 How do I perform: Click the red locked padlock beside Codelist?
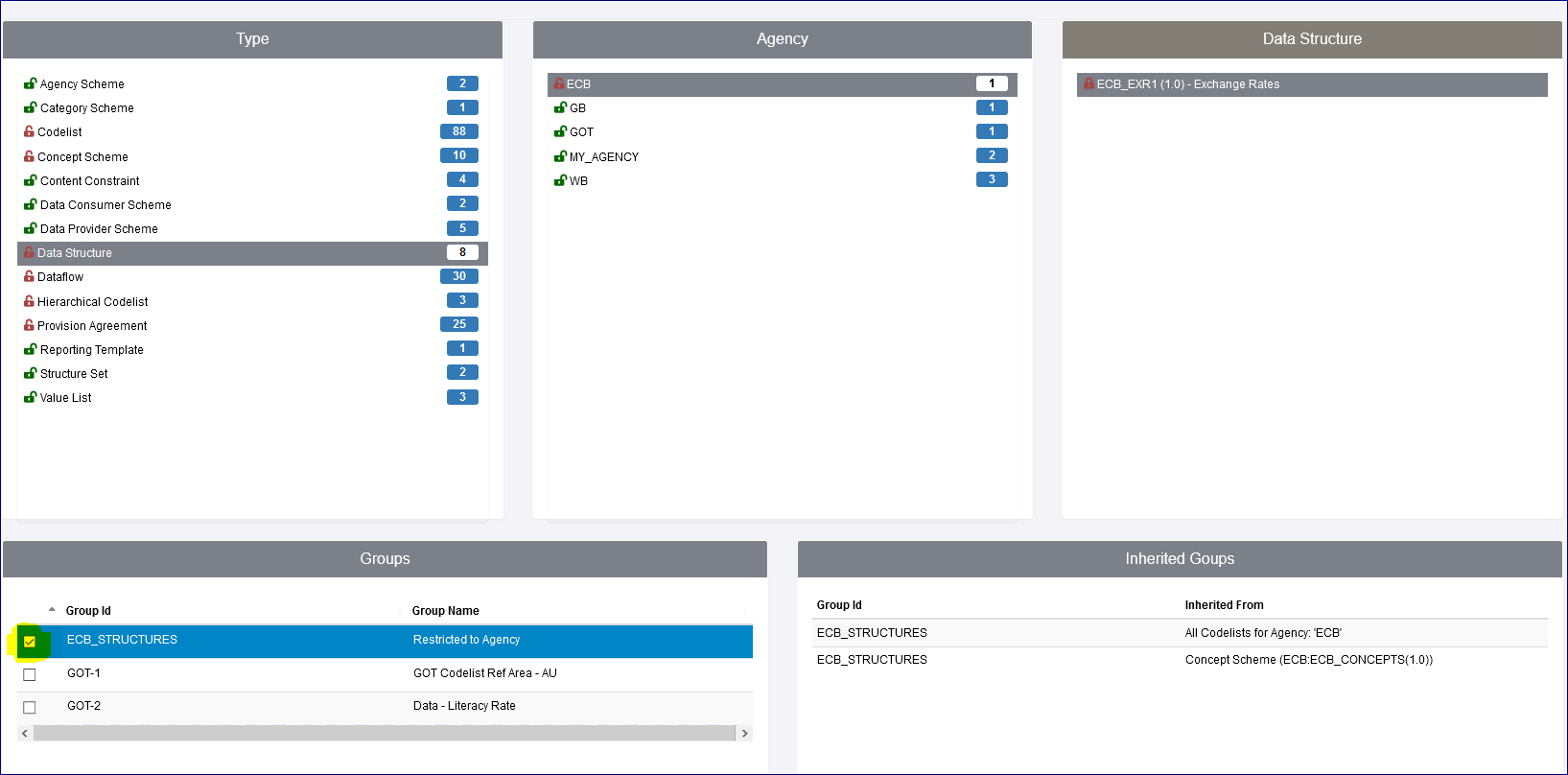pos(29,131)
